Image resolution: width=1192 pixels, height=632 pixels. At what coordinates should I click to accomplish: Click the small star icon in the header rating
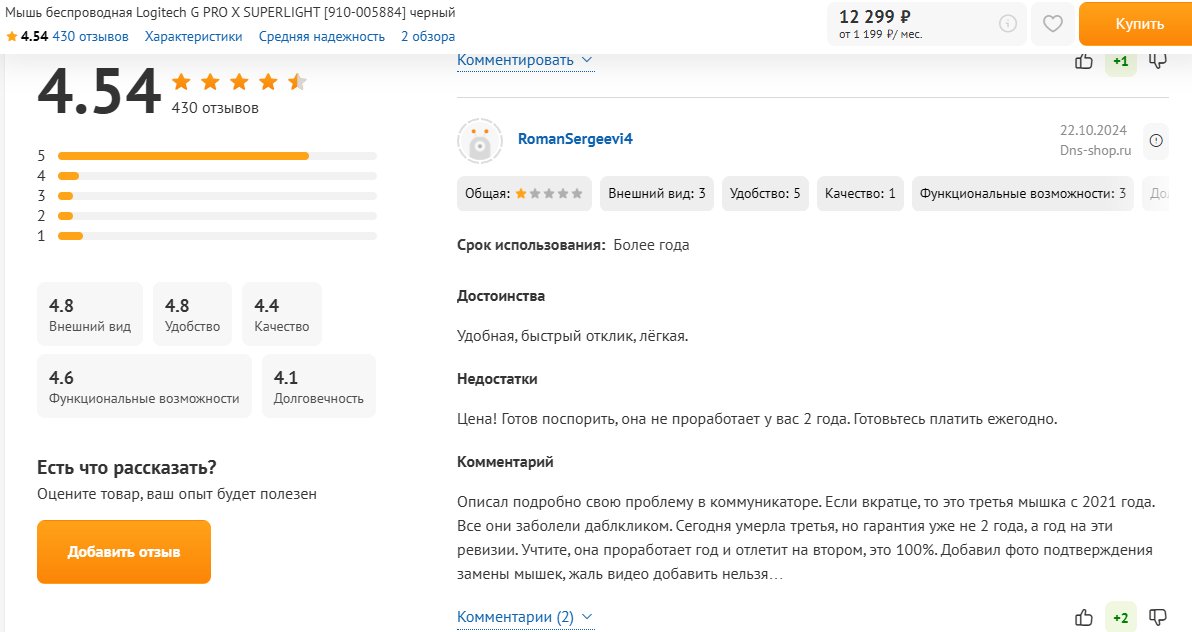click(11, 37)
